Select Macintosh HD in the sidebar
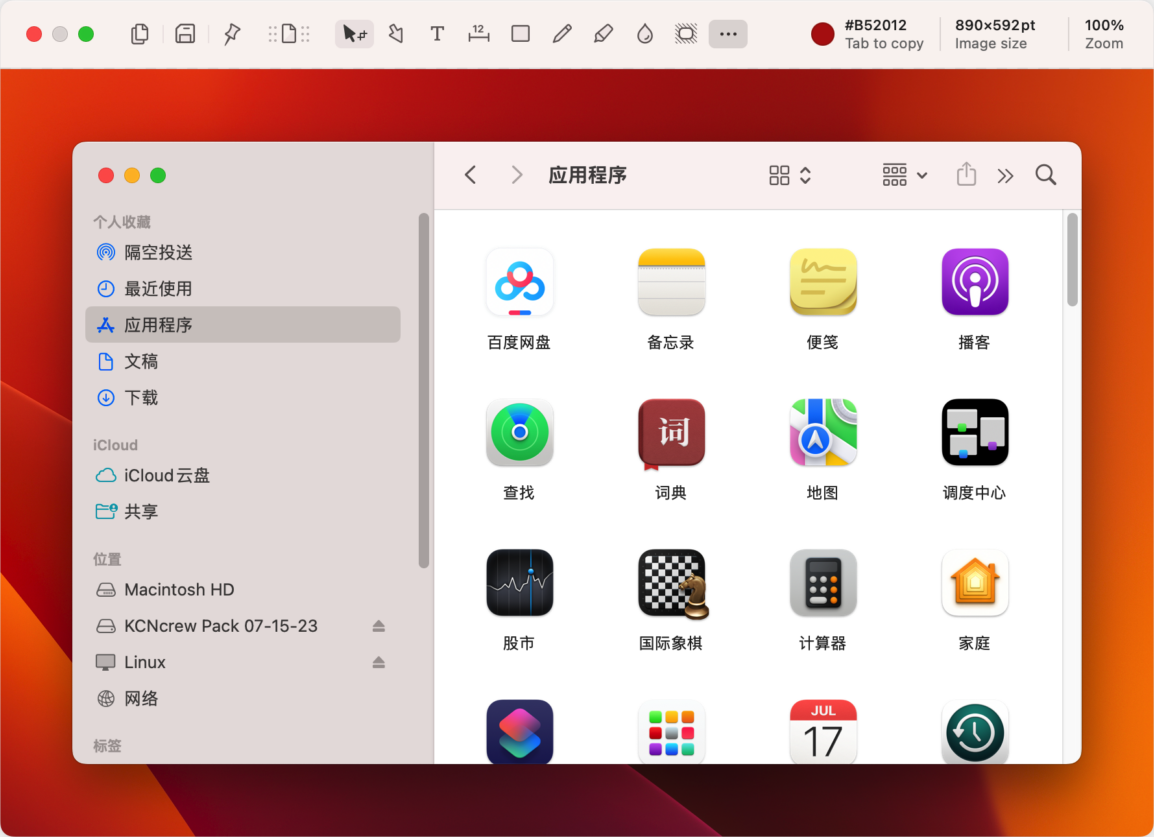Screen dimensions: 1154x837 [243, 590]
